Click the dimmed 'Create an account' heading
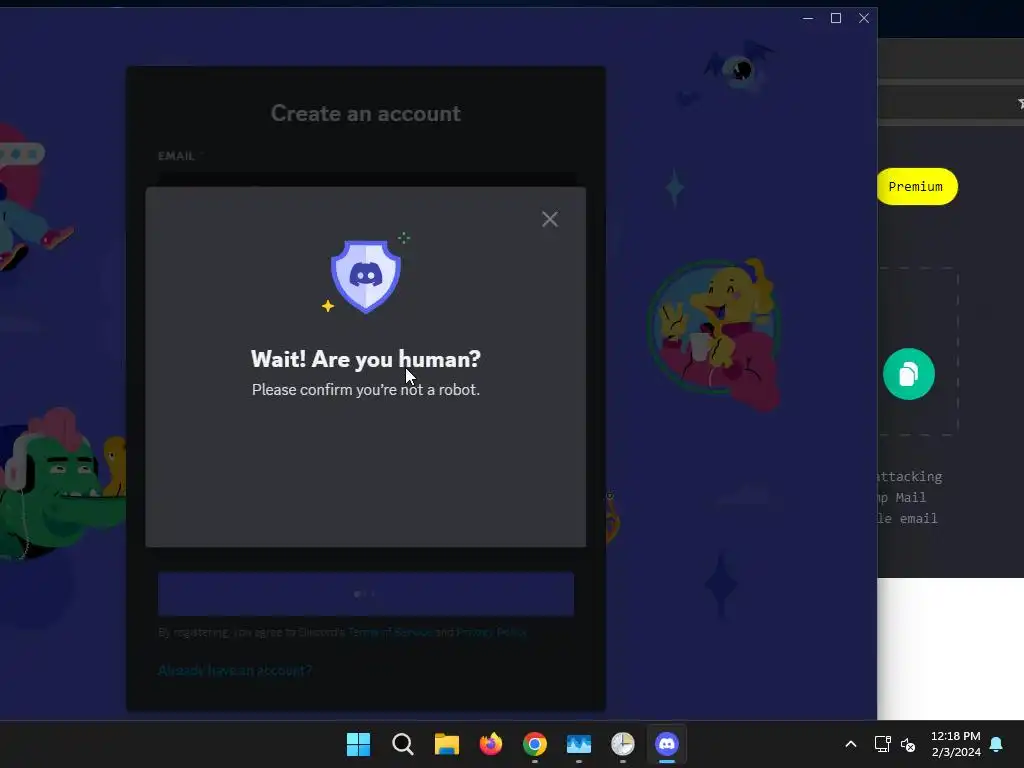1024x768 pixels. click(366, 114)
